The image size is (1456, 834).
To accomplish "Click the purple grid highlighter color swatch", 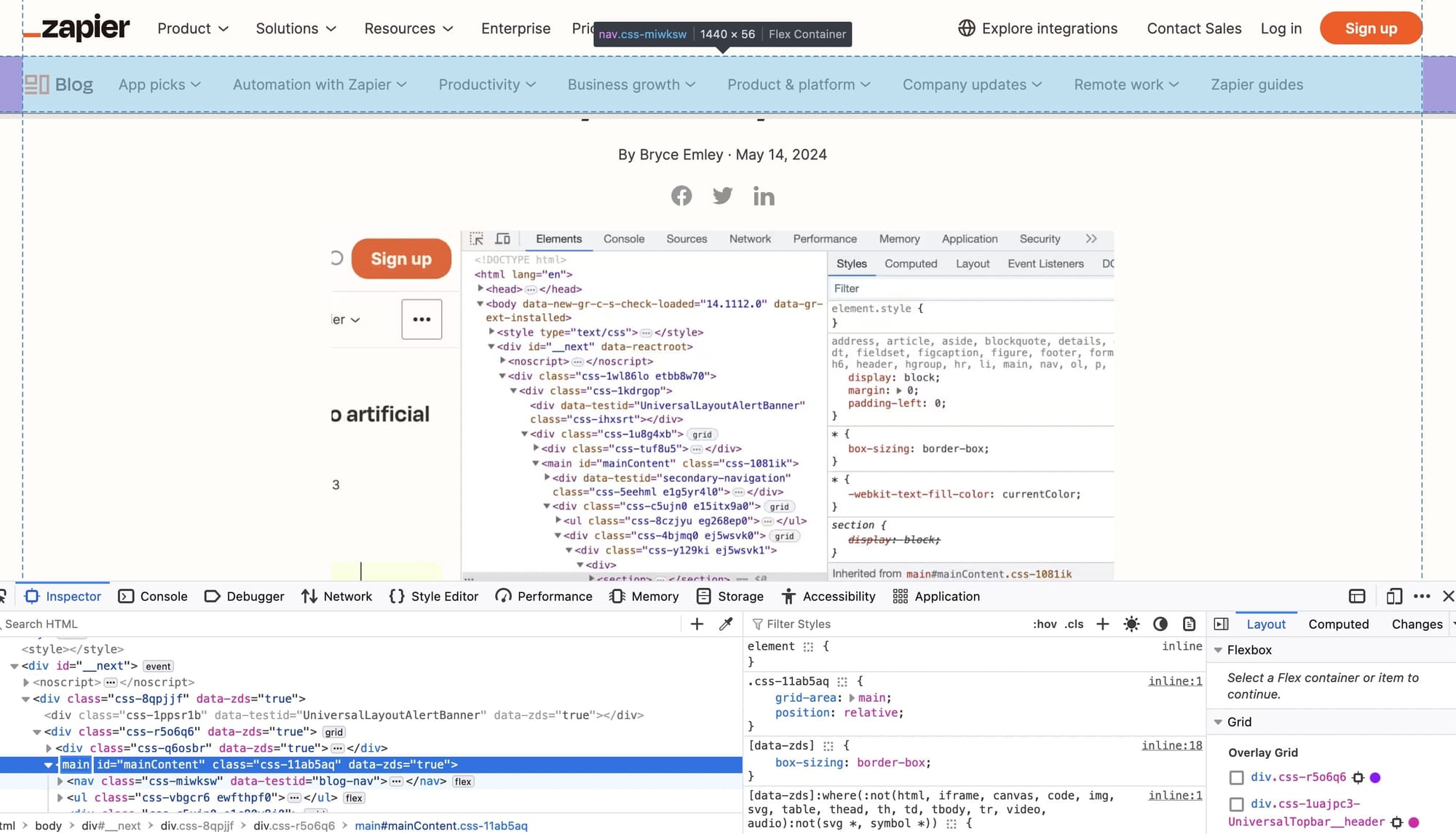I will click(x=1377, y=777).
